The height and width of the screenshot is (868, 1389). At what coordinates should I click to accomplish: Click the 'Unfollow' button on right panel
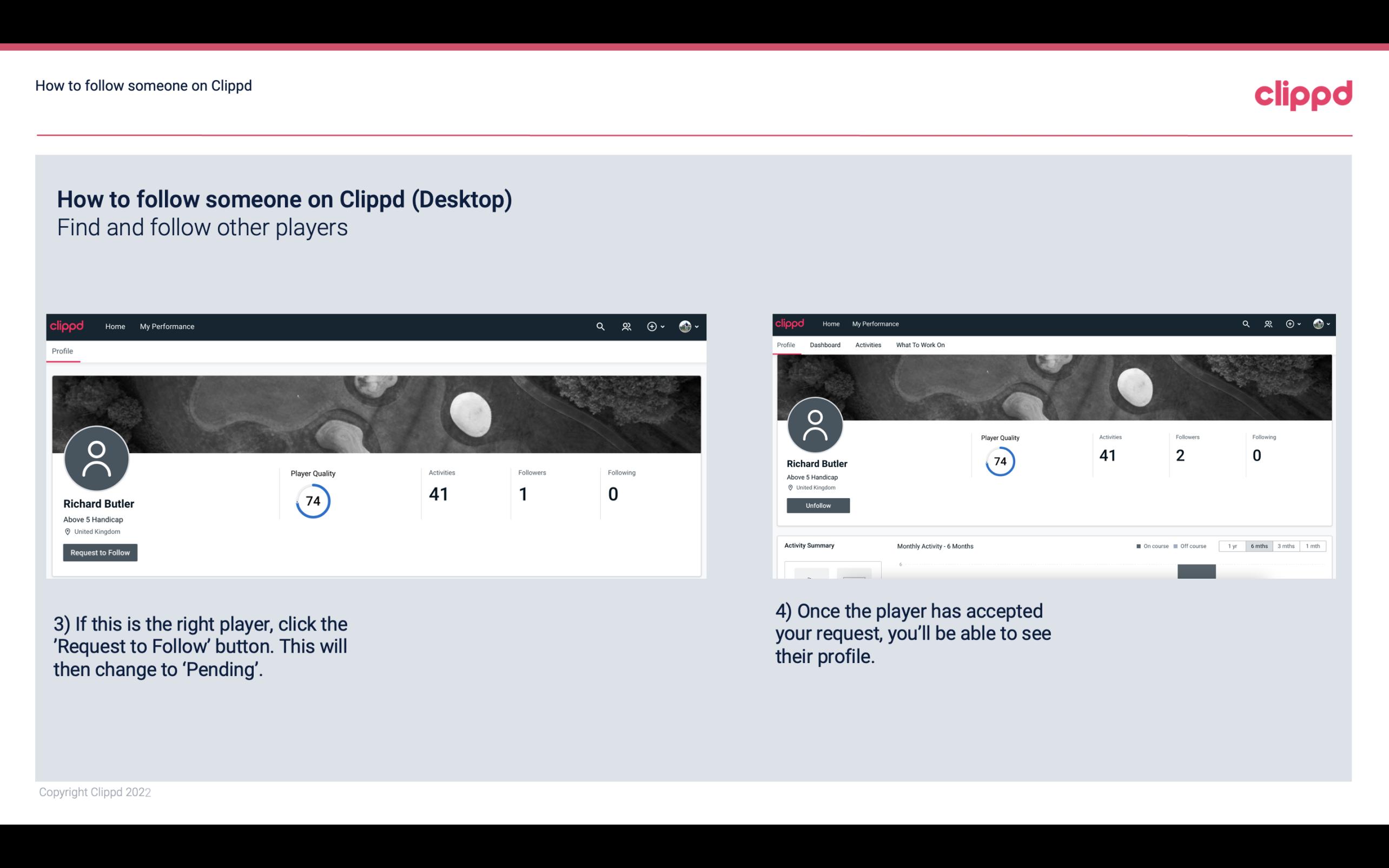(x=818, y=505)
